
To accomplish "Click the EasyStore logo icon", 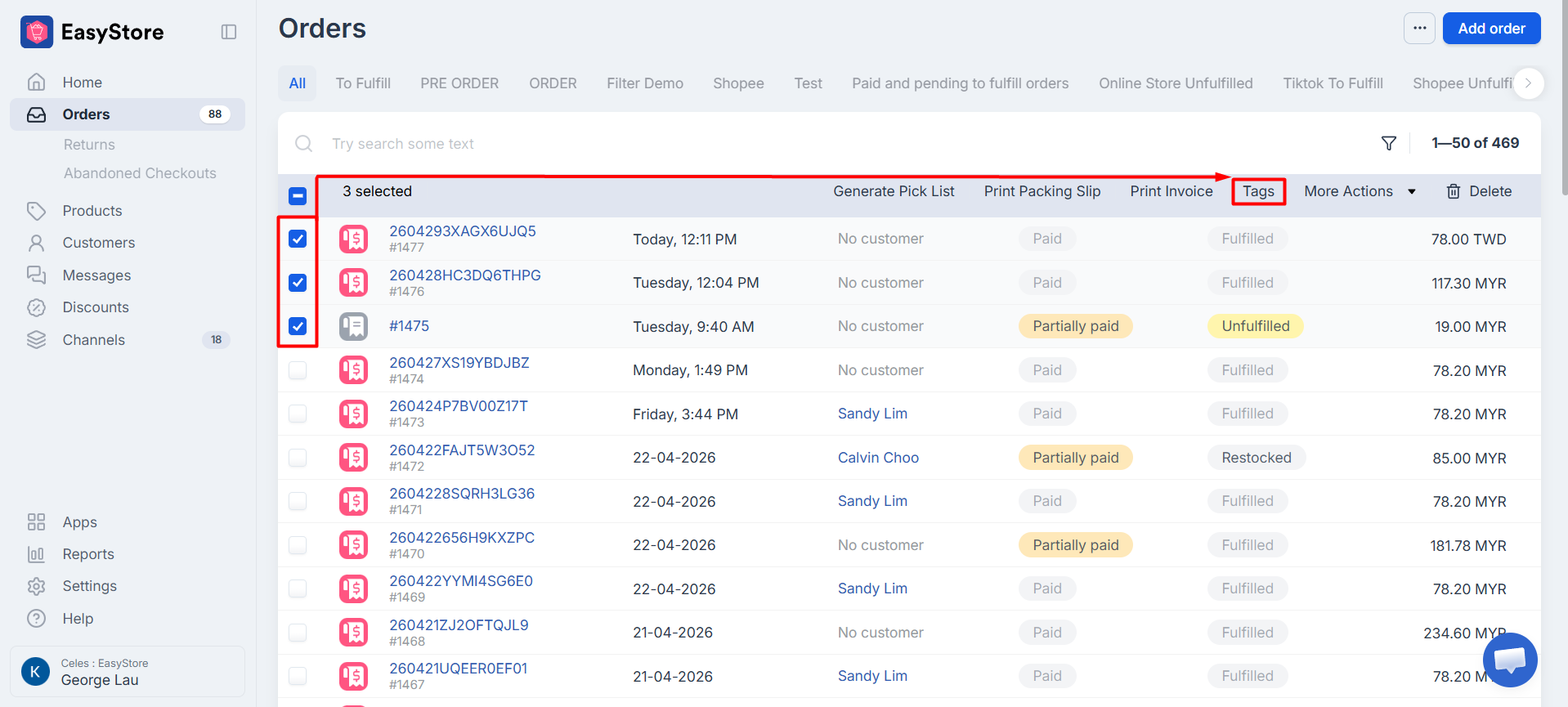I will [x=37, y=32].
